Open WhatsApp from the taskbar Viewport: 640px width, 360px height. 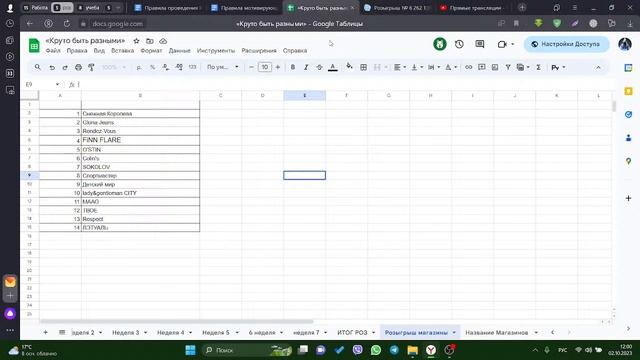click(x=376, y=350)
